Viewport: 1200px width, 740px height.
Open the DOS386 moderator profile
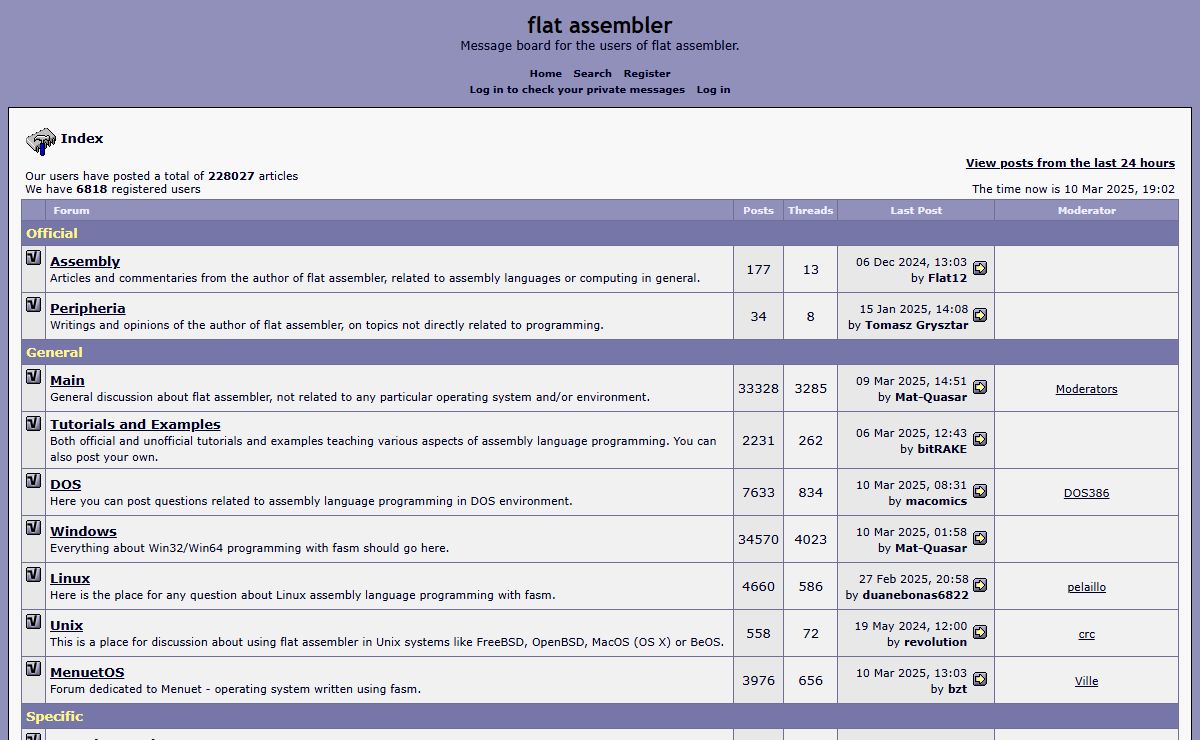(1086, 493)
